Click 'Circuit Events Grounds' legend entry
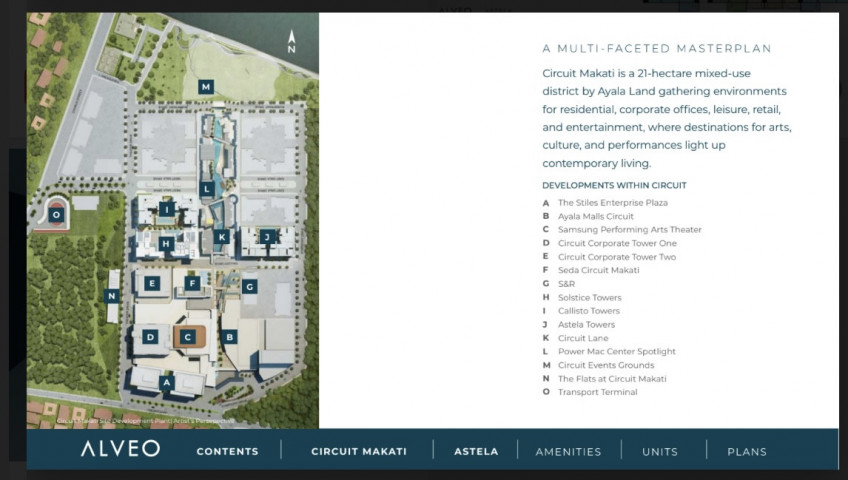This screenshot has height=480, width=848. tap(606, 365)
